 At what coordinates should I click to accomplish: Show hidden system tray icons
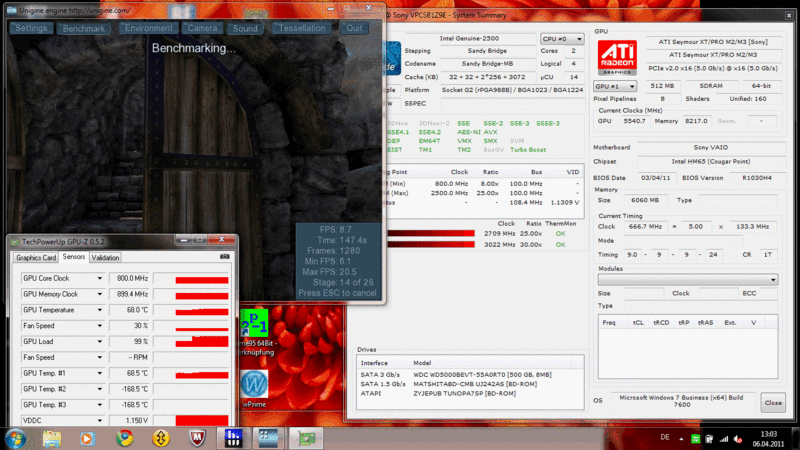coord(681,439)
